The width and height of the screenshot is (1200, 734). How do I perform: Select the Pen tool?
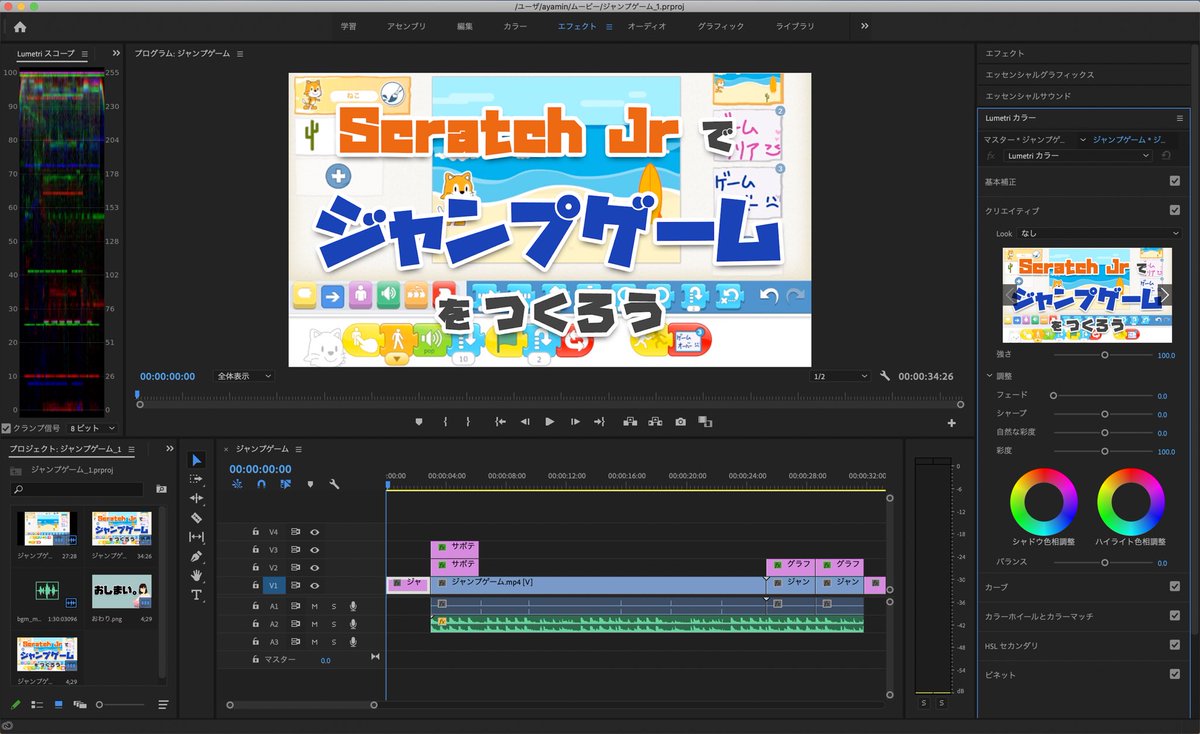coord(197,556)
